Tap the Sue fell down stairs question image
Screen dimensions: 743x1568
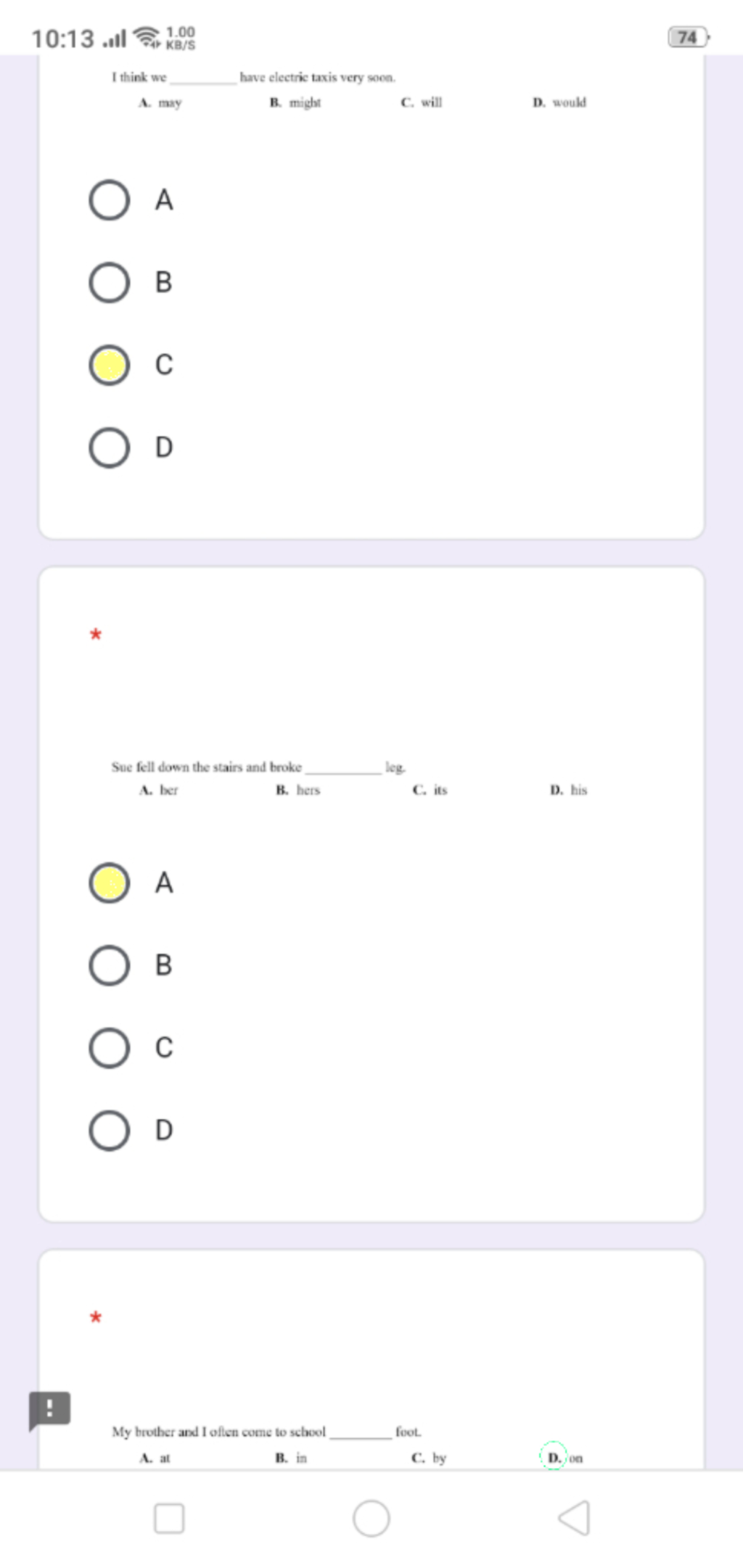pos(350,778)
